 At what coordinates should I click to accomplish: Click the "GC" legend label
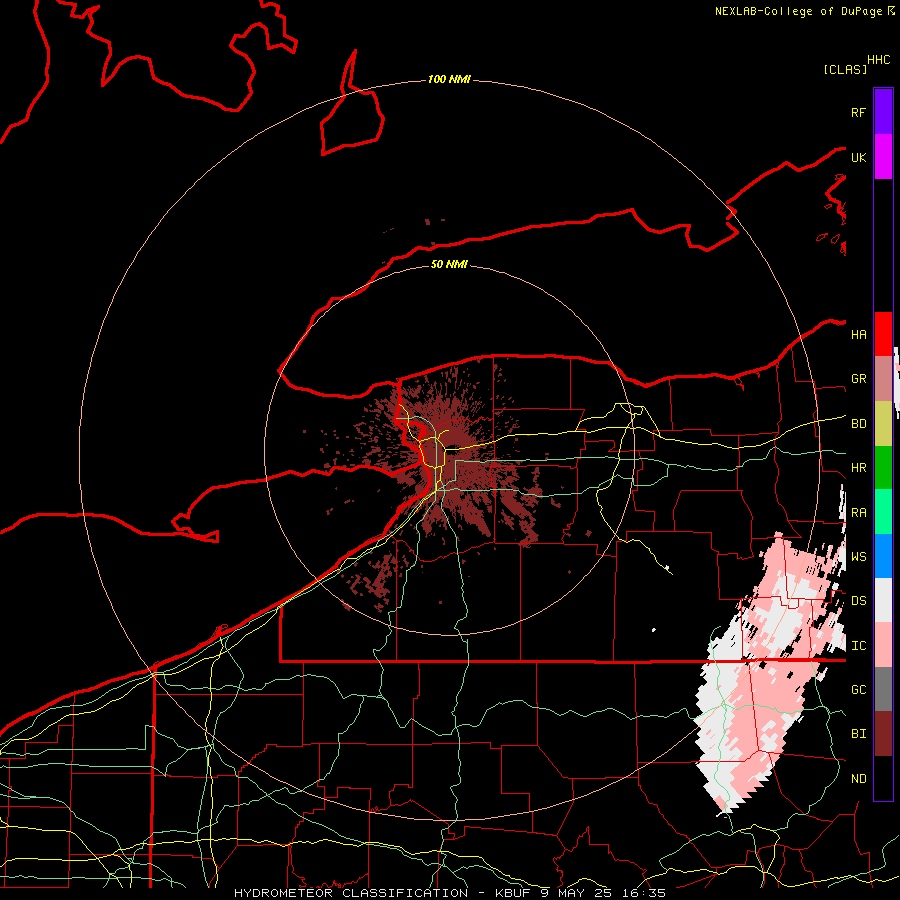858,690
